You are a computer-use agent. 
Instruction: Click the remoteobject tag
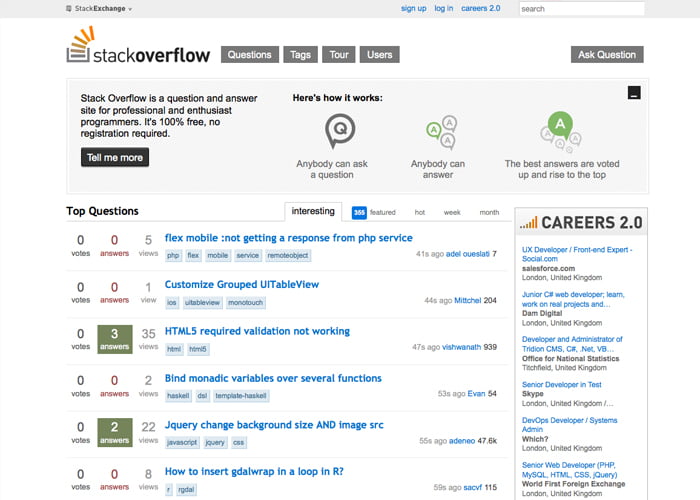pos(288,255)
